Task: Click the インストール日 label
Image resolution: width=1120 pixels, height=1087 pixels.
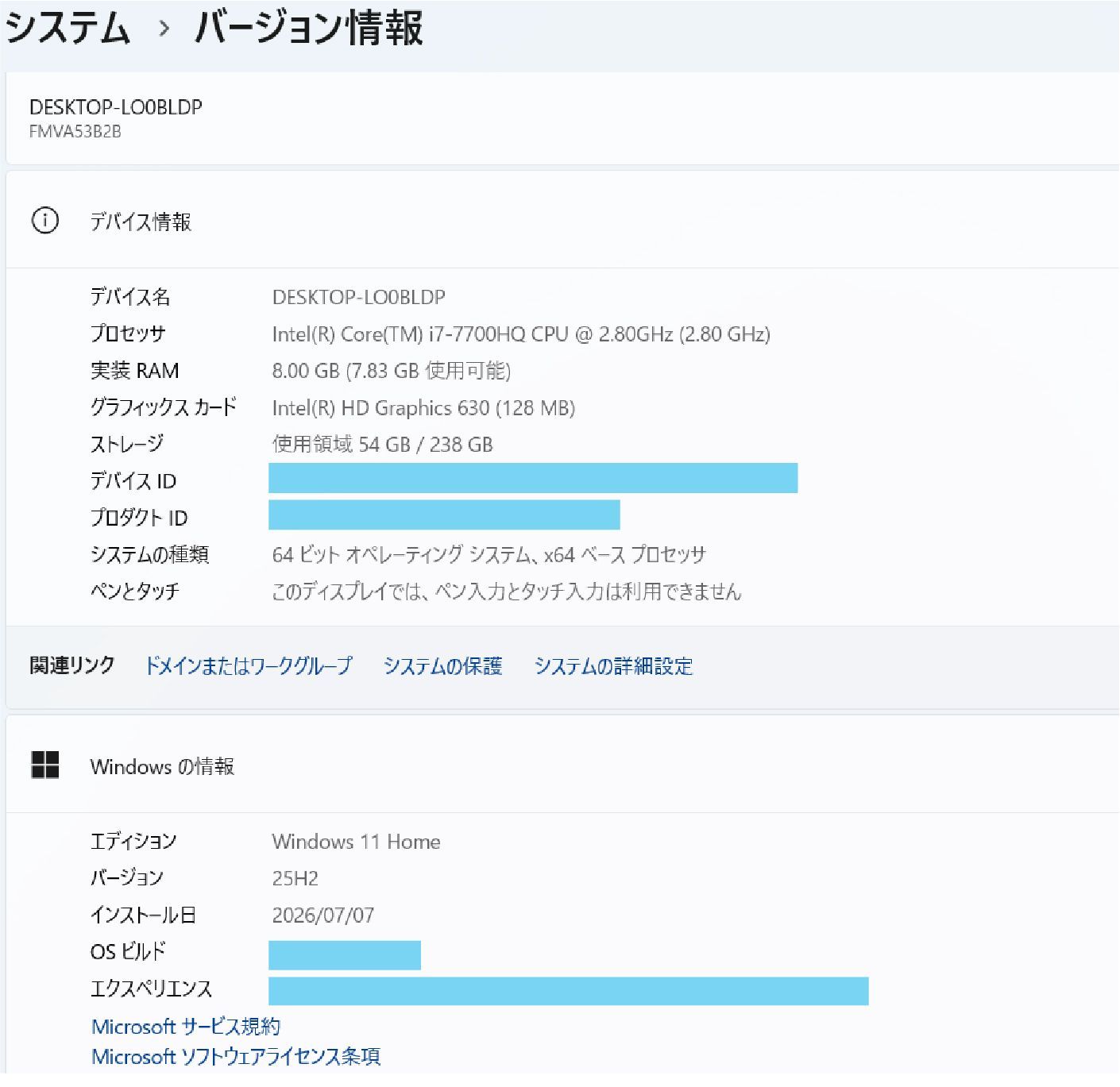Action: (x=143, y=915)
